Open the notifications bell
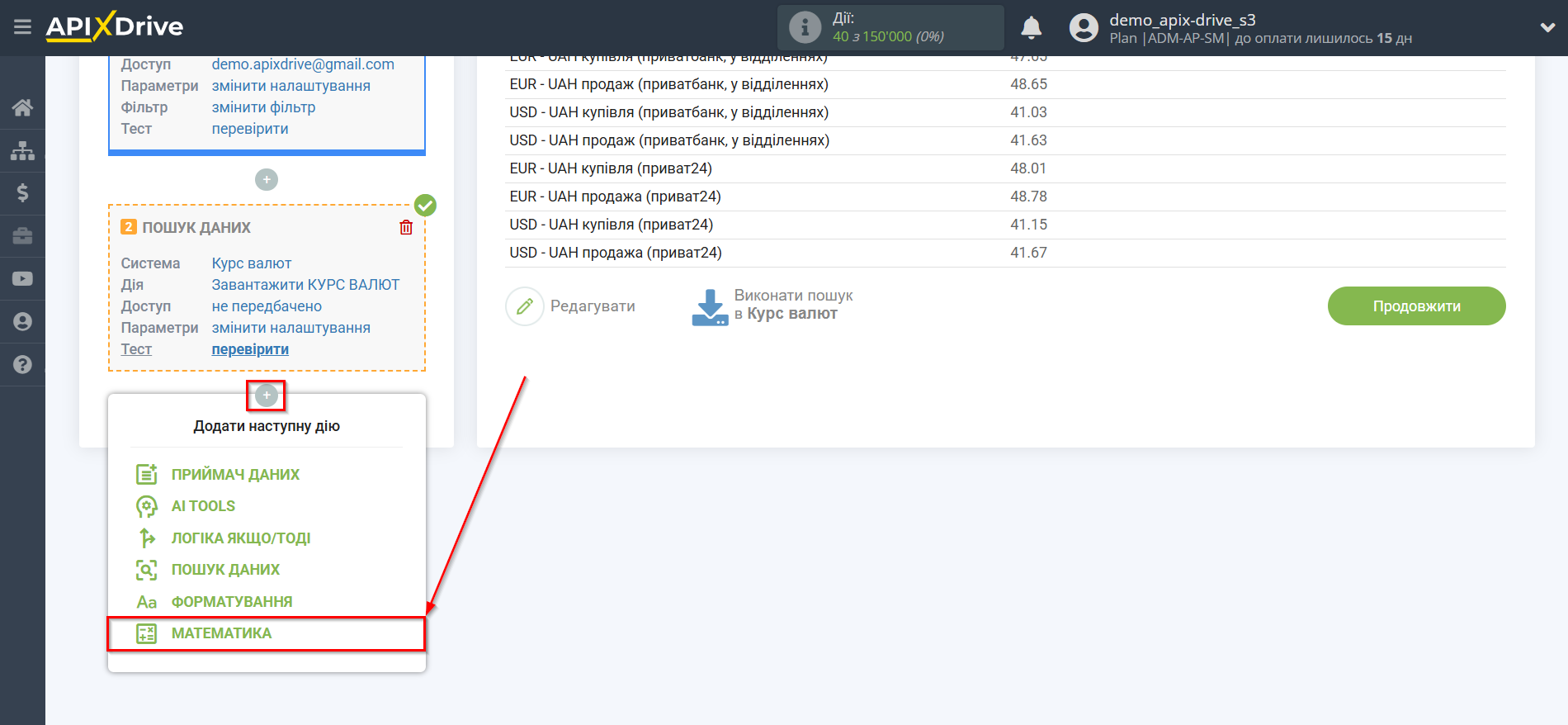 (1031, 27)
